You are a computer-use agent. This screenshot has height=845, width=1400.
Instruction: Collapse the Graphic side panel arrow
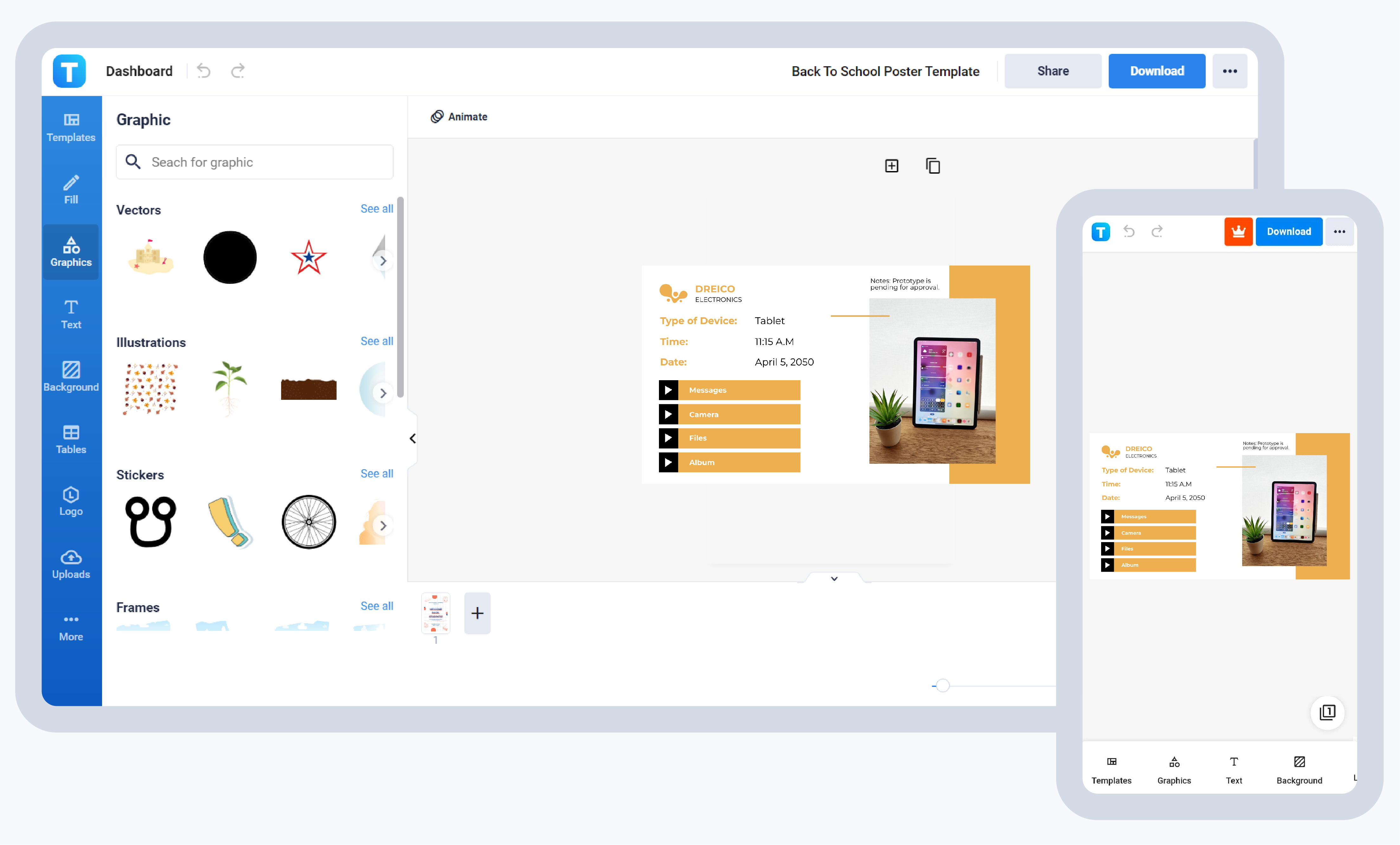pyautogui.click(x=412, y=439)
